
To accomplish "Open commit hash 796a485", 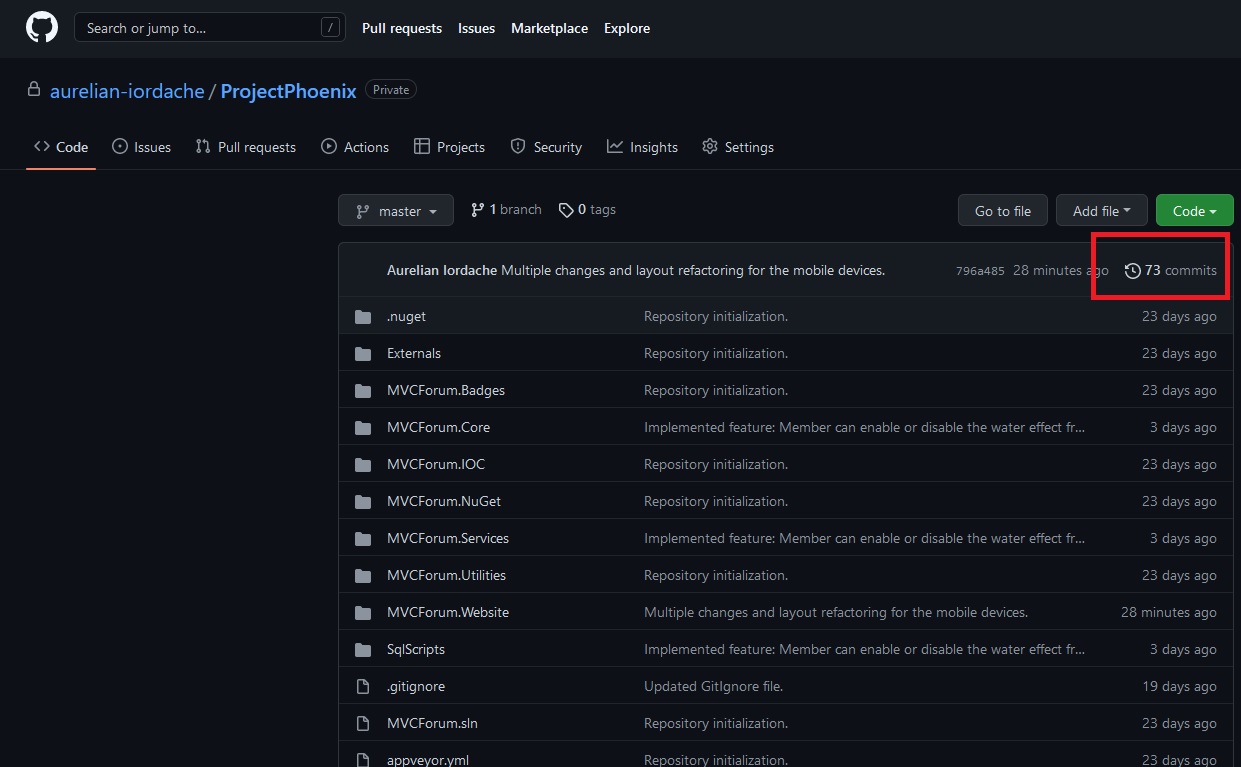I will point(980,271).
